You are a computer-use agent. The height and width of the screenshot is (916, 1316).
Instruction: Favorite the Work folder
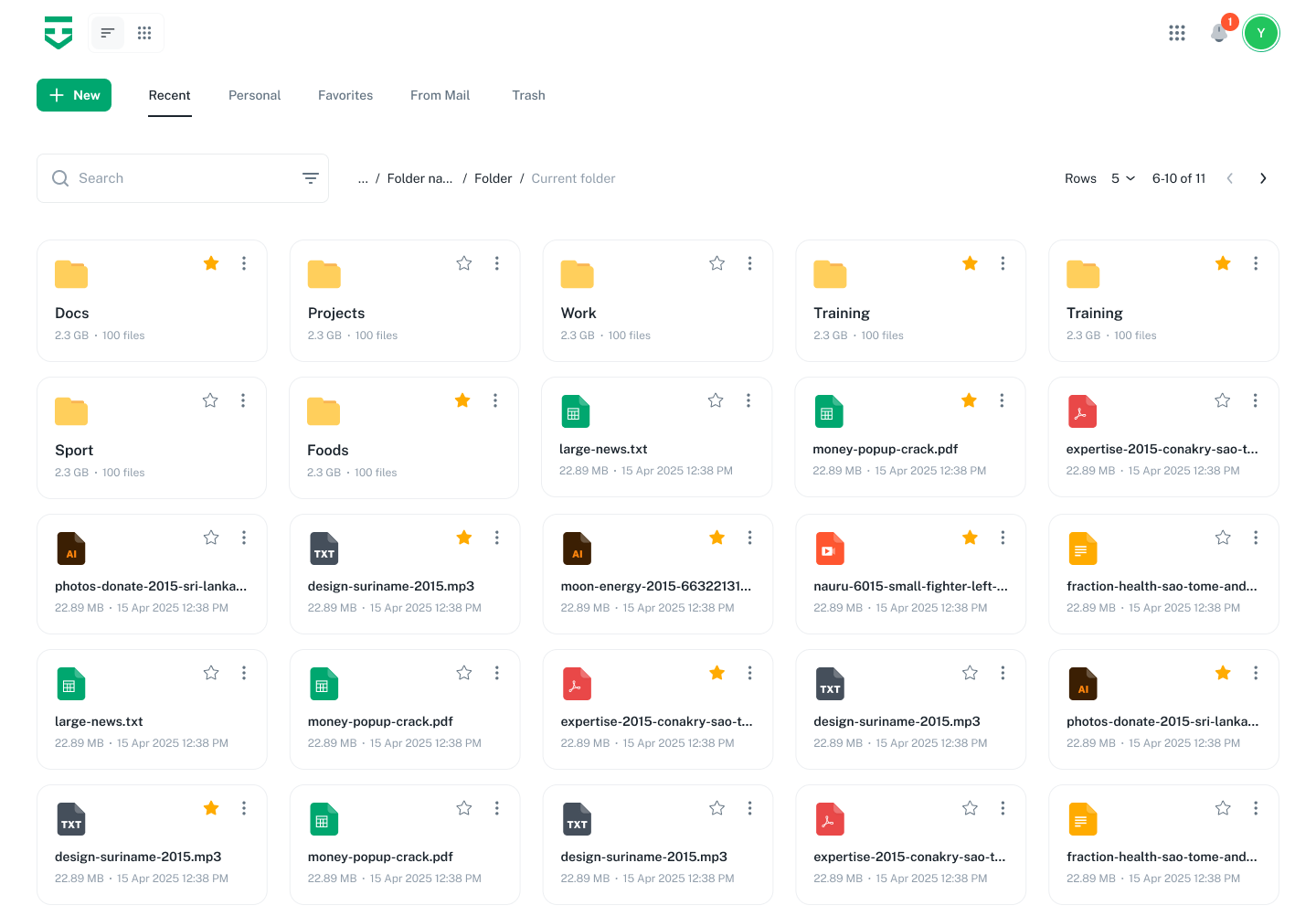point(717,263)
